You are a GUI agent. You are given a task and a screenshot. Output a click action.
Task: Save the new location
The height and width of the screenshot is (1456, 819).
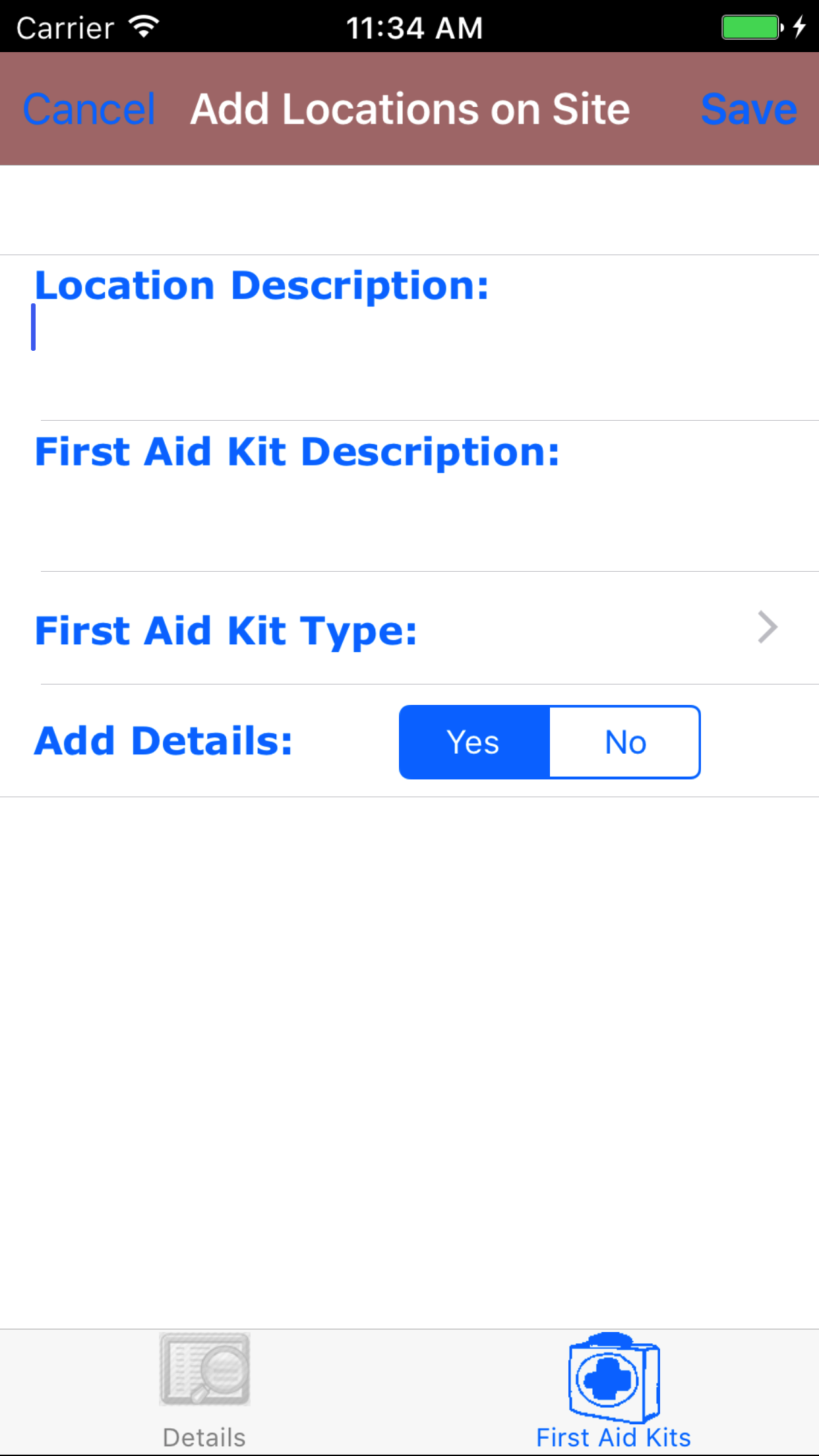click(748, 109)
